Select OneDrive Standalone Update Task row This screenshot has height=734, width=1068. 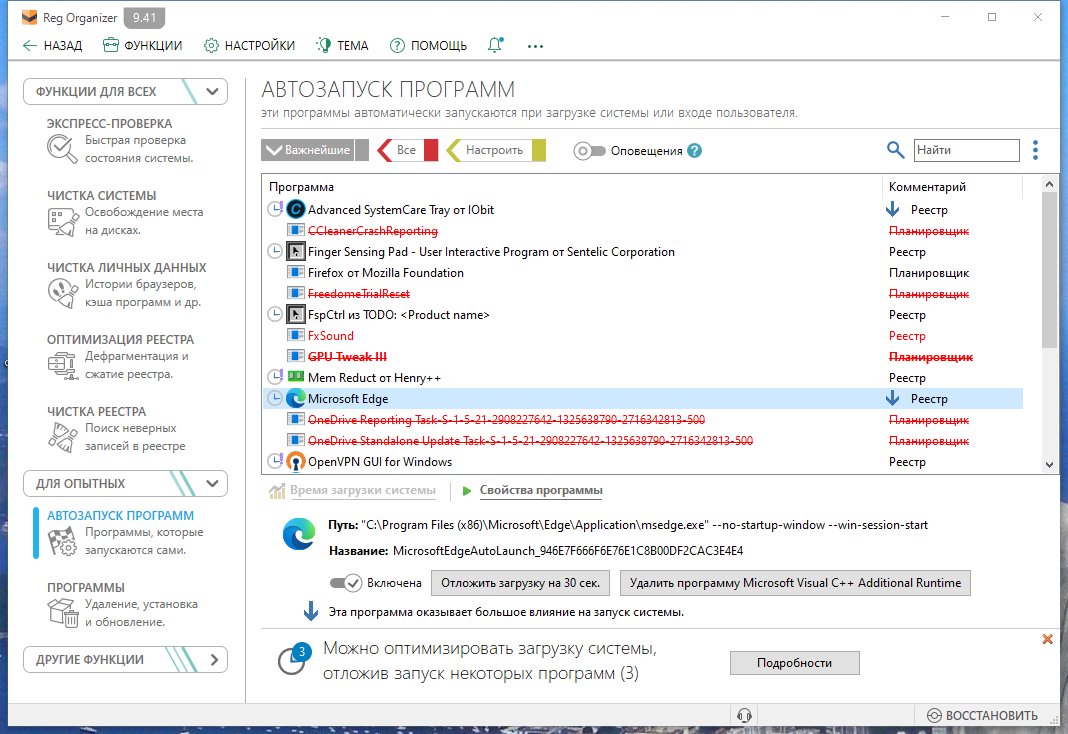click(643, 441)
